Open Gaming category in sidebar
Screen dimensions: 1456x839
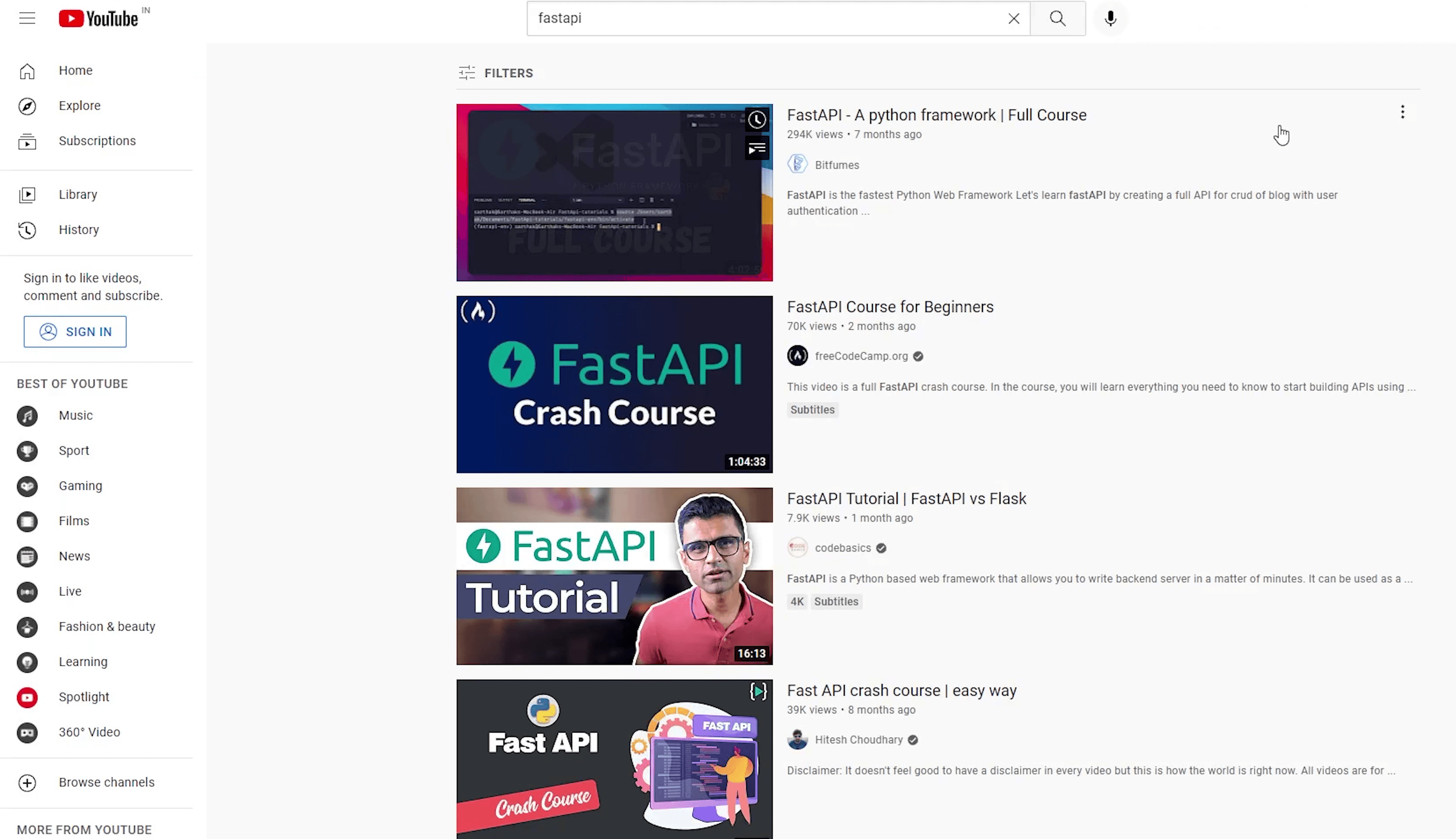(x=80, y=486)
